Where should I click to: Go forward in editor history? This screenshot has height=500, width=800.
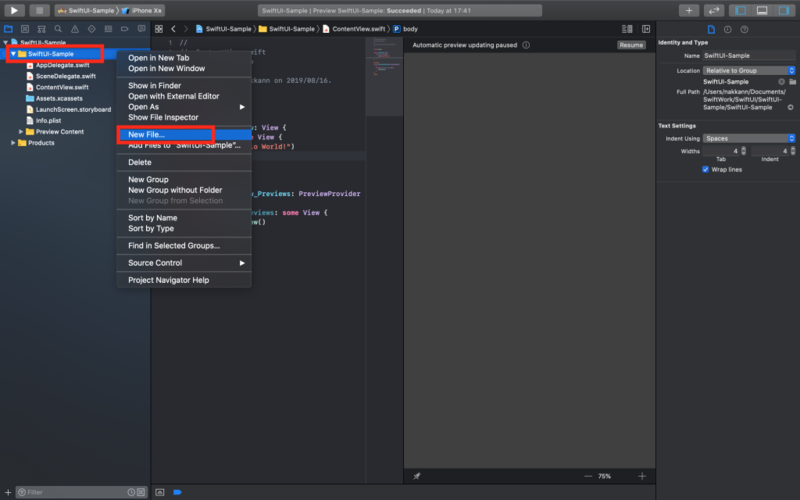pyautogui.click(x=186, y=29)
